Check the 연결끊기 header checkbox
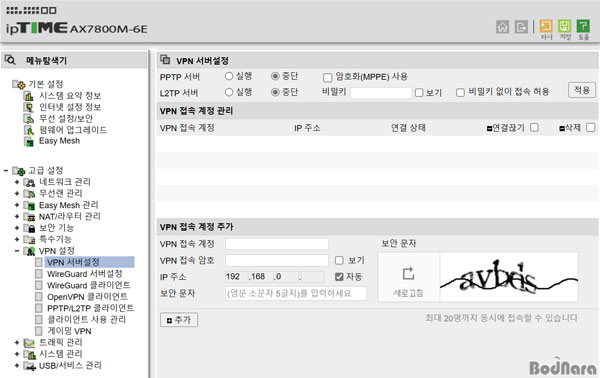Screen dimensions: 600x378 tap(535, 127)
